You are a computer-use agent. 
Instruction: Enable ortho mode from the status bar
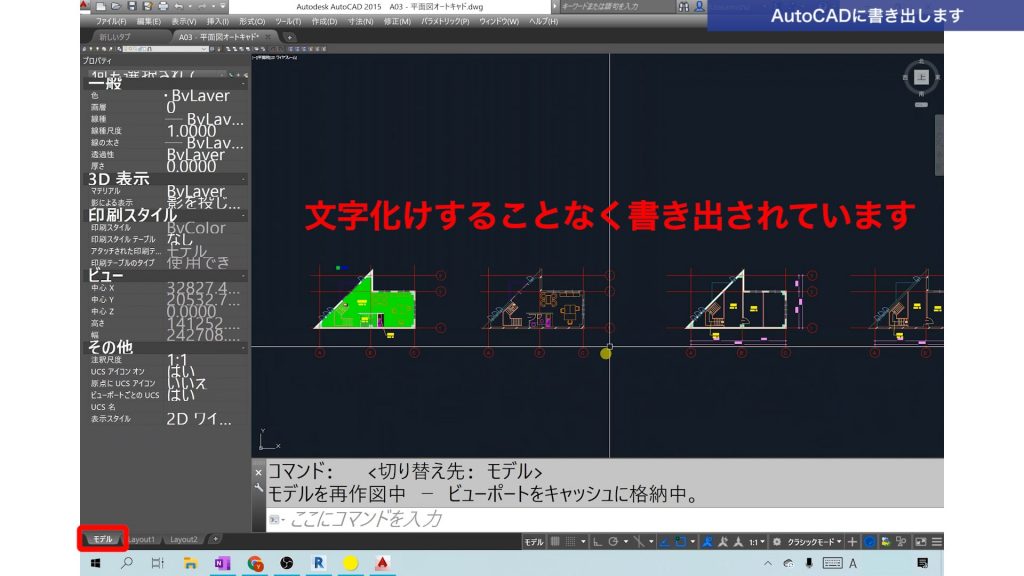coord(598,540)
